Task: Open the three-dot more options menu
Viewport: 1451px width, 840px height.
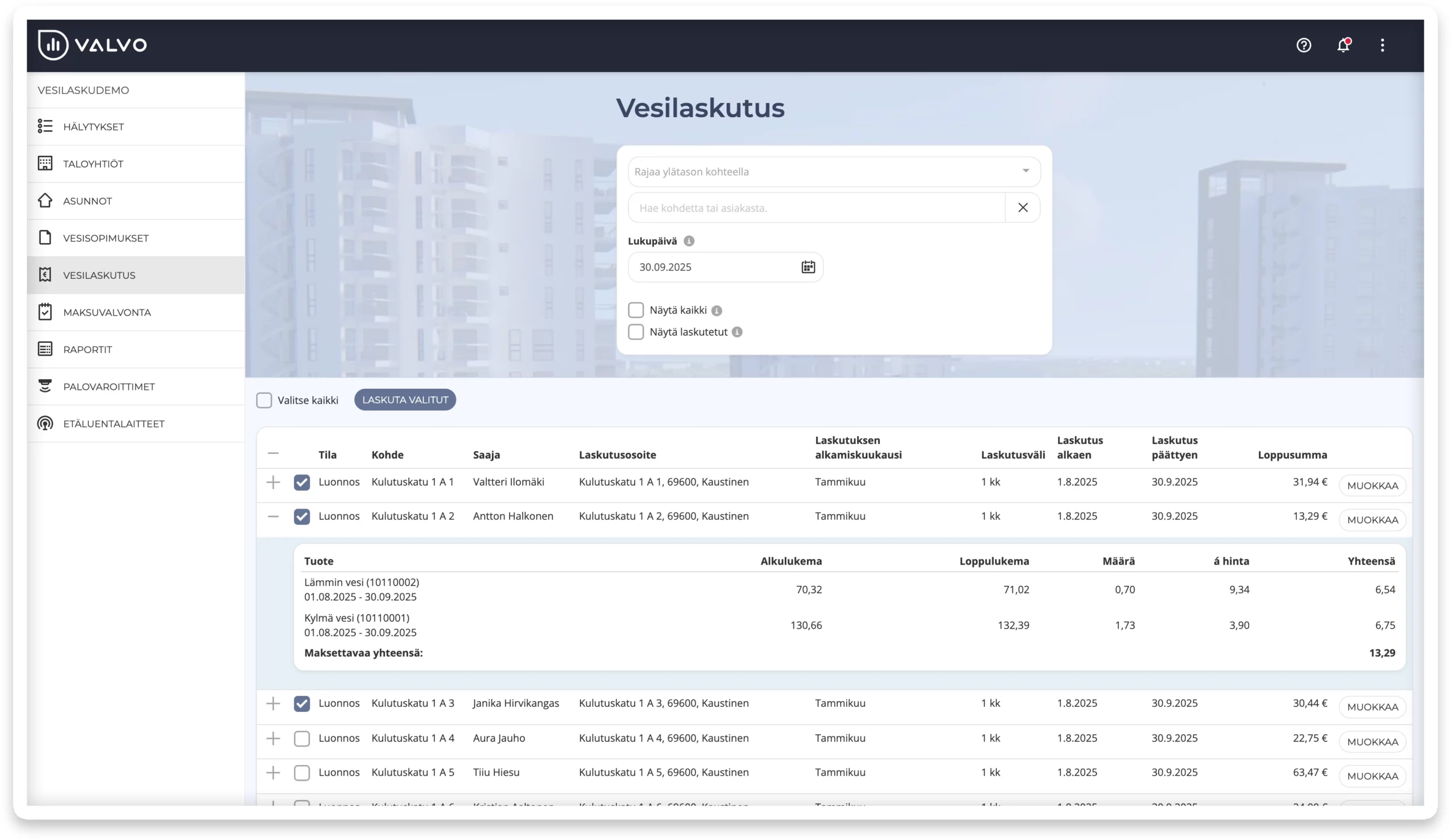Action: tap(1382, 45)
